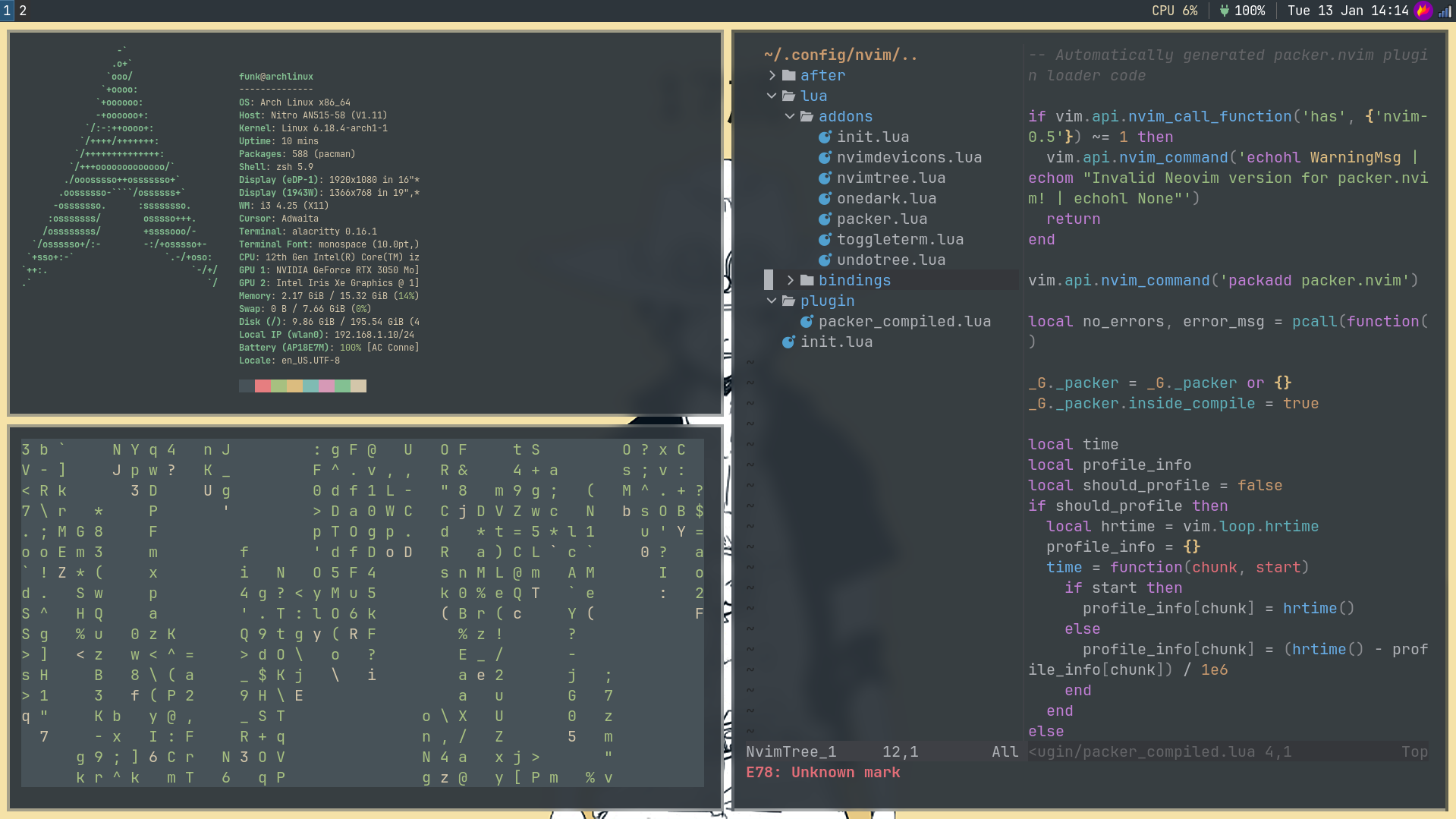Open nvimtree.lua in the tree
This screenshot has height=819, width=1456.
(892, 178)
